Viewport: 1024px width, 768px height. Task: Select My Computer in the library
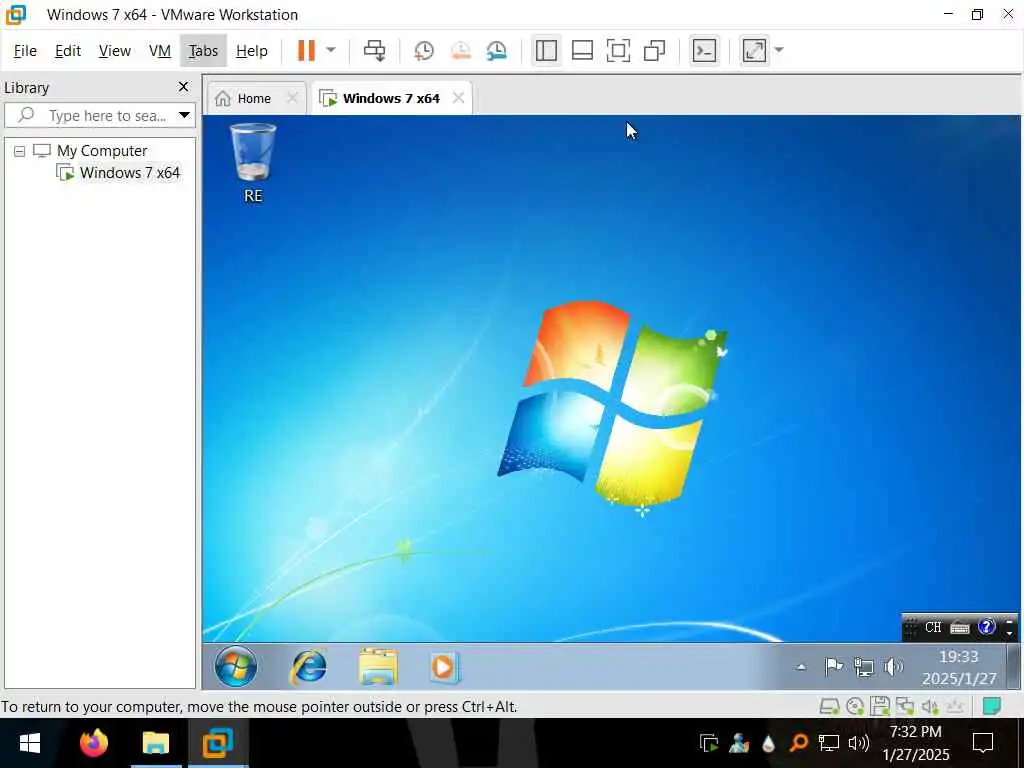point(102,151)
